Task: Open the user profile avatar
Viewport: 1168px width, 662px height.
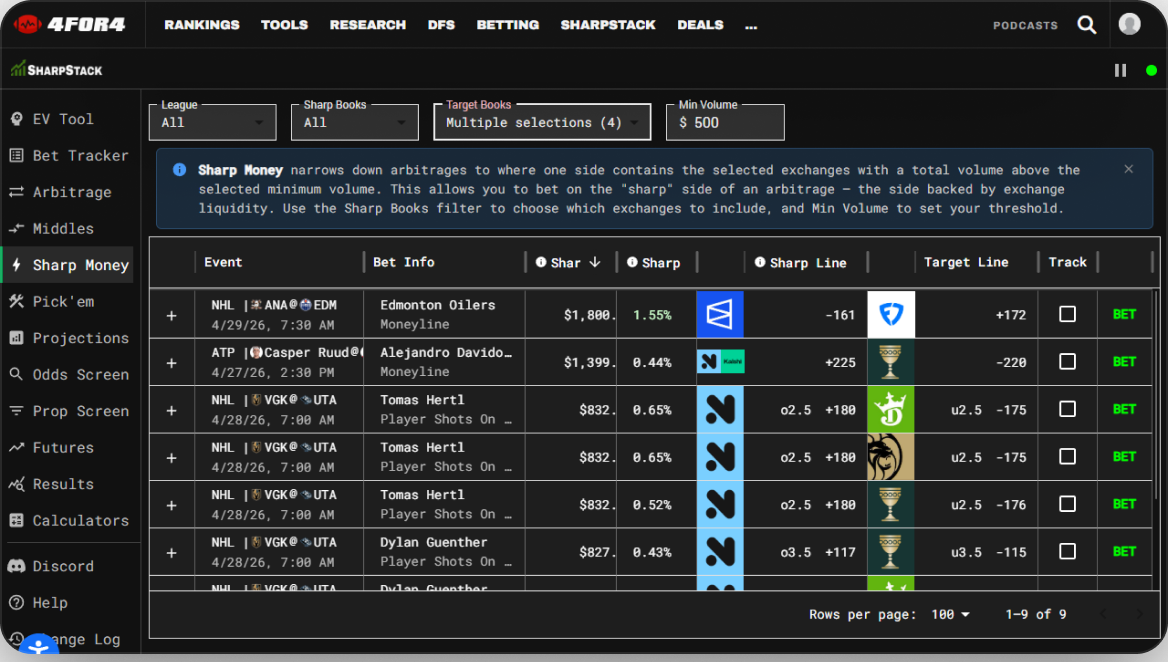Action: tap(1129, 25)
